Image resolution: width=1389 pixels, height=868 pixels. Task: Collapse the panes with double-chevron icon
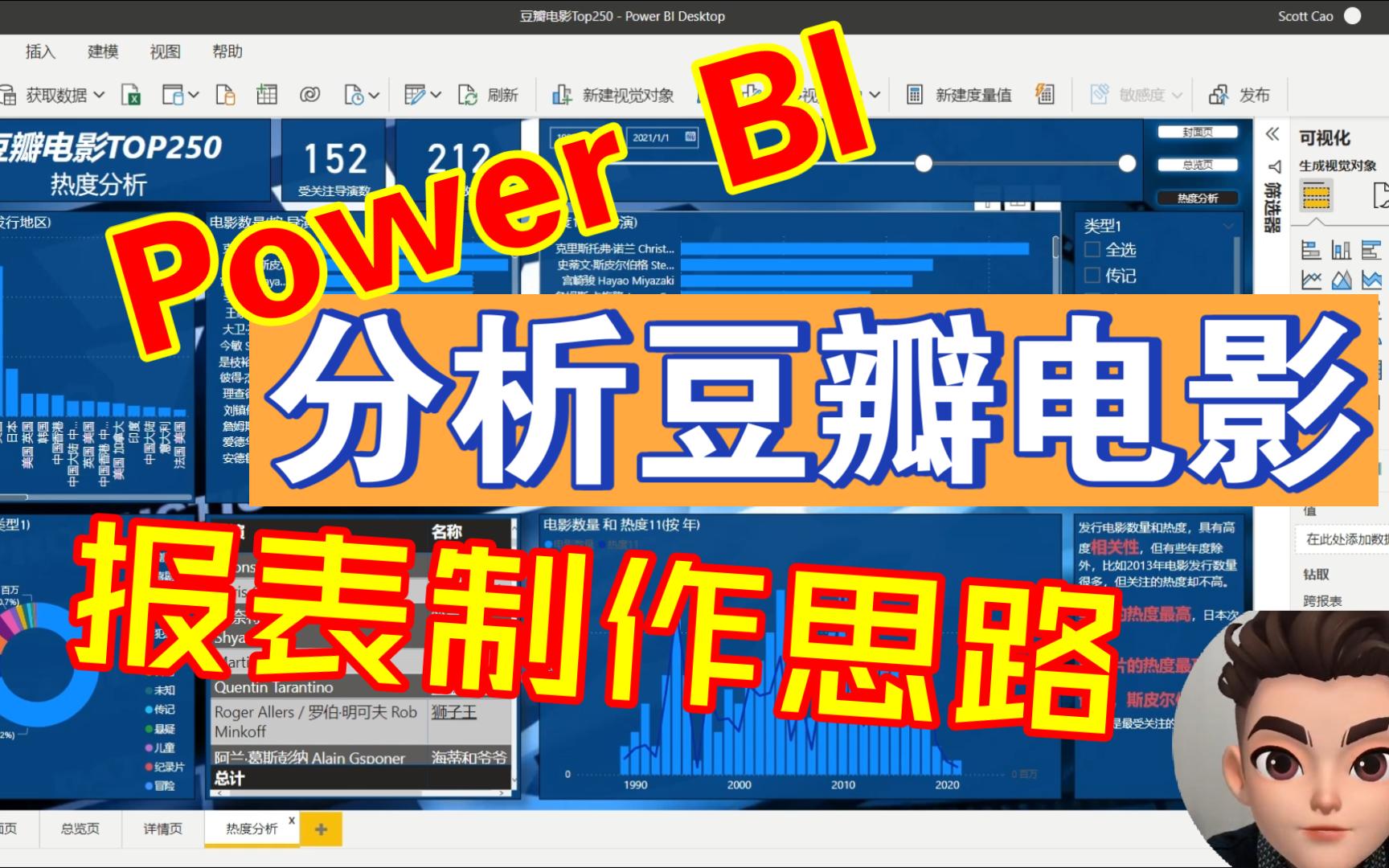click(1272, 134)
